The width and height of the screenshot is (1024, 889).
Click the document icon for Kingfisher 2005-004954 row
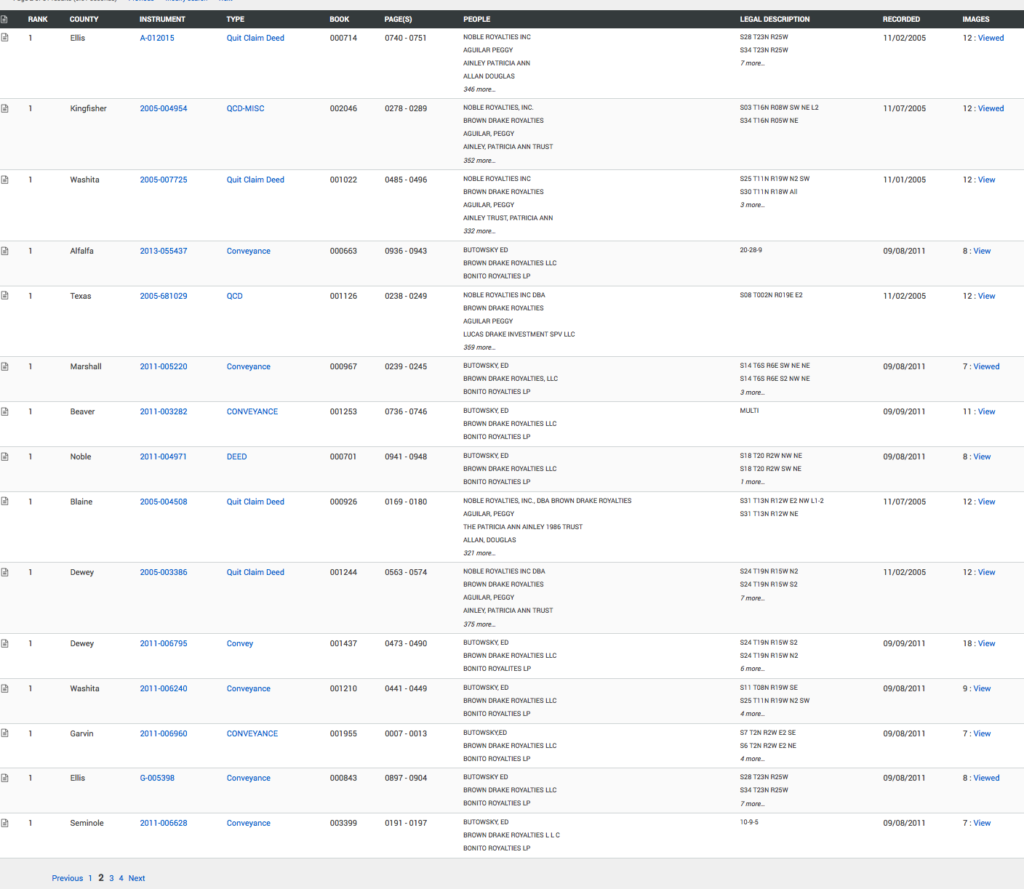pyautogui.click(x=5, y=108)
